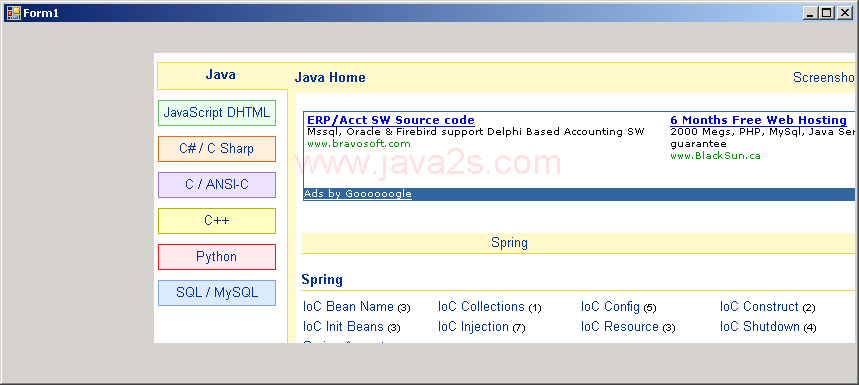This screenshot has height=385, width=859.
Task: Open IoC Injection examples
Action: (x=474, y=327)
